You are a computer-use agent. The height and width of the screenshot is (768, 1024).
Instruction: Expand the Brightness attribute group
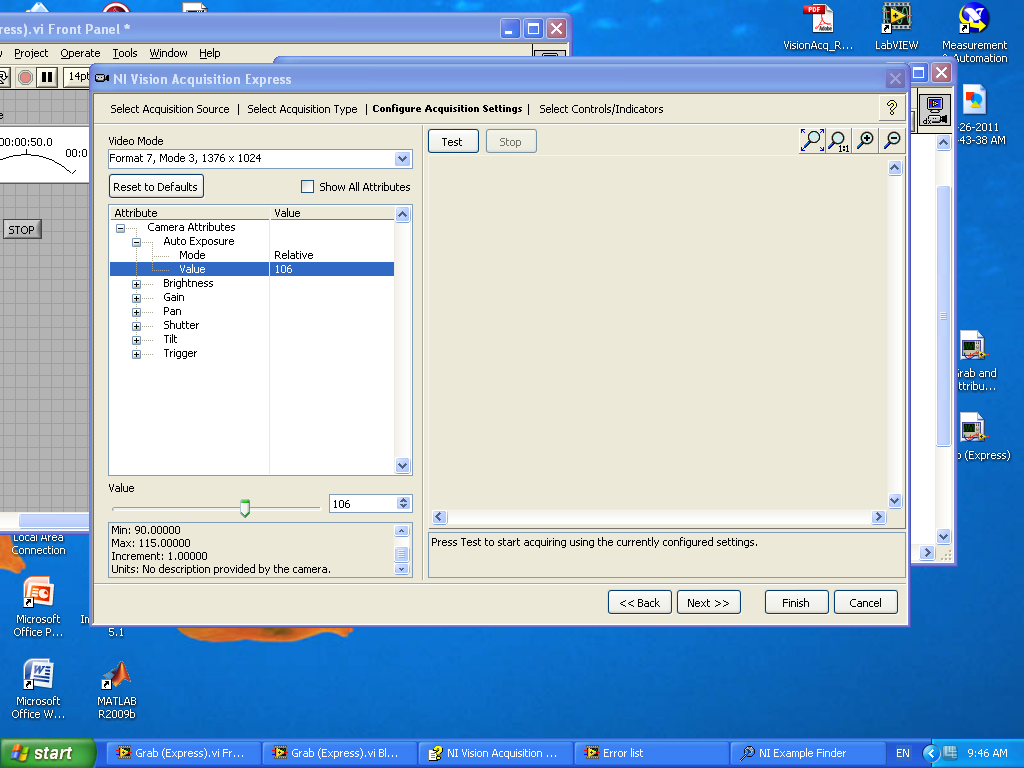(136, 283)
